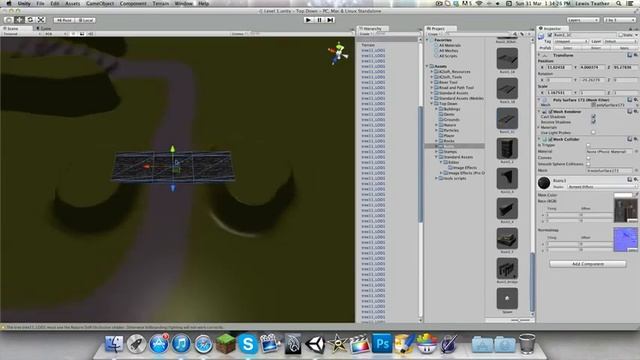The width and height of the screenshot is (640, 360).
Task: Open the Layout dropdown in toolbar
Action: 619,20
